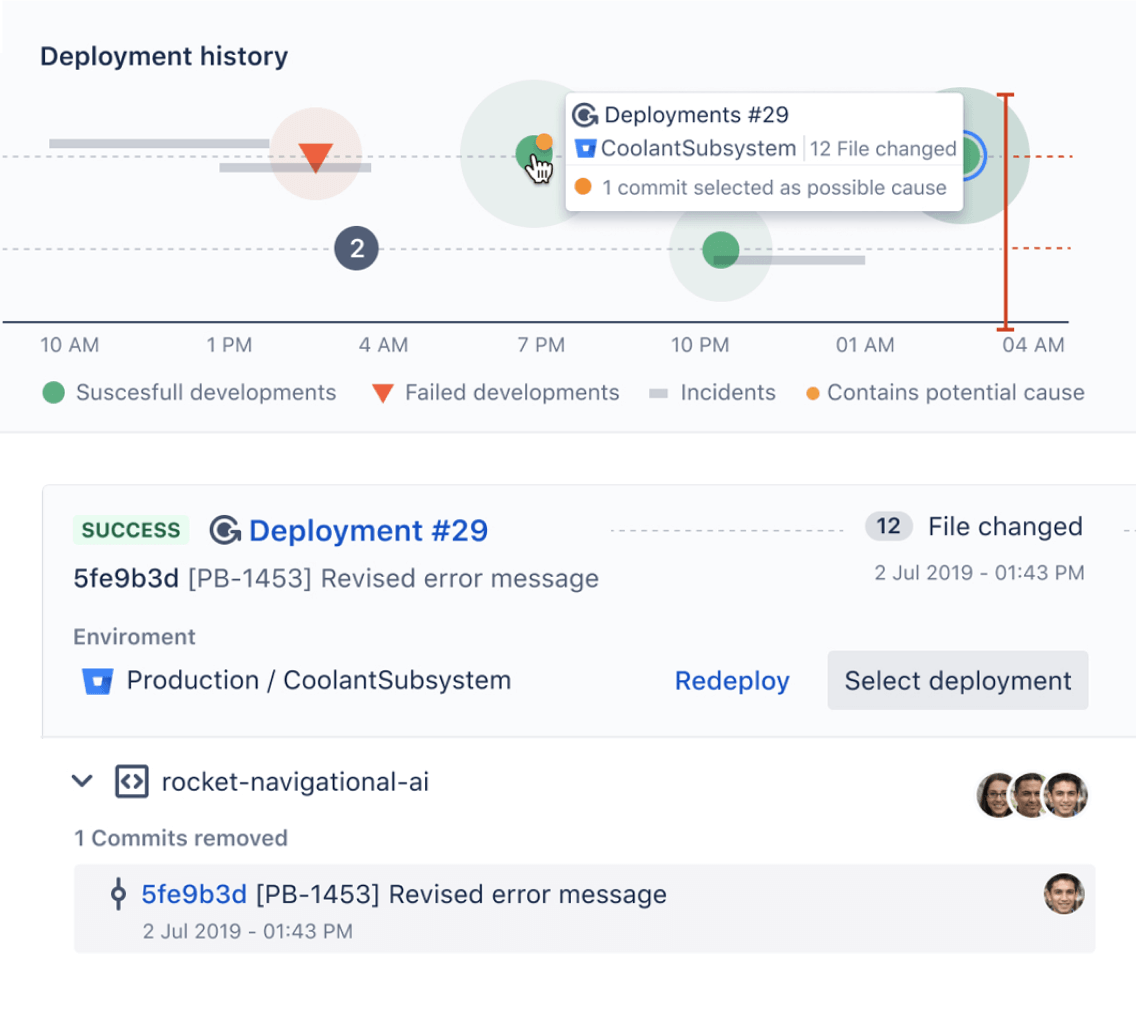Viewport: 1136px width, 1035px height.
Task: Collapse the rocket-navigational-ai section
Action: point(82,782)
